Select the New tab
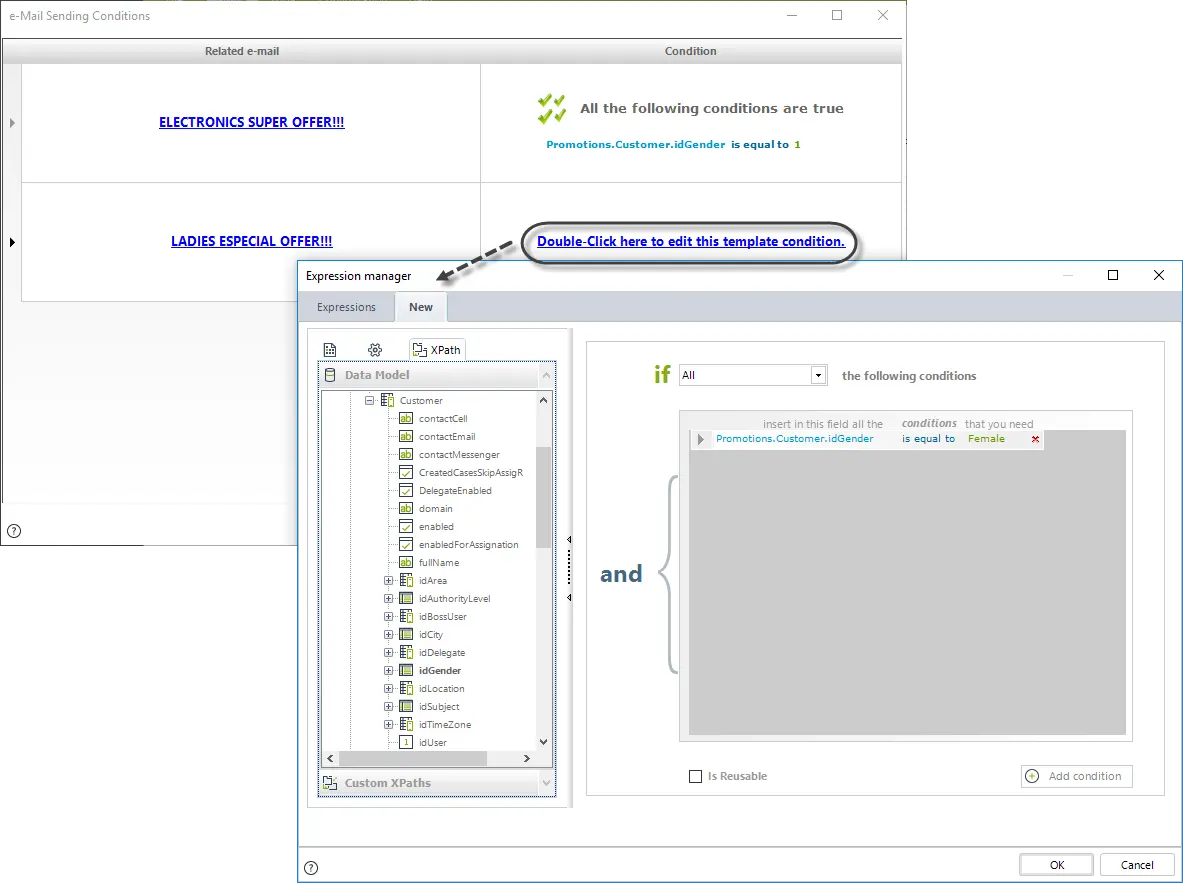1183x883 pixels. (x=421, y=307)
